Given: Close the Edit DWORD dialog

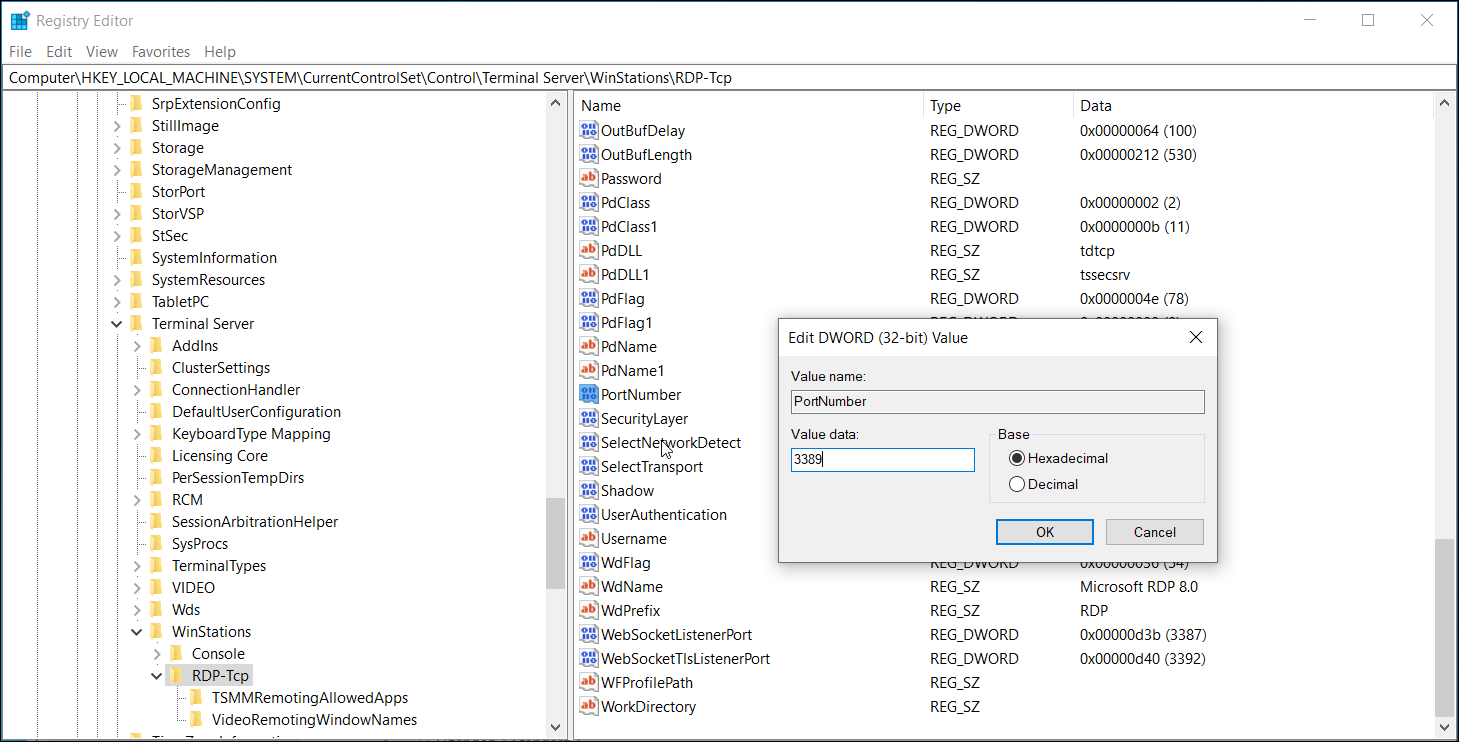Looking at the screenshot, I should coord(1195,338).
